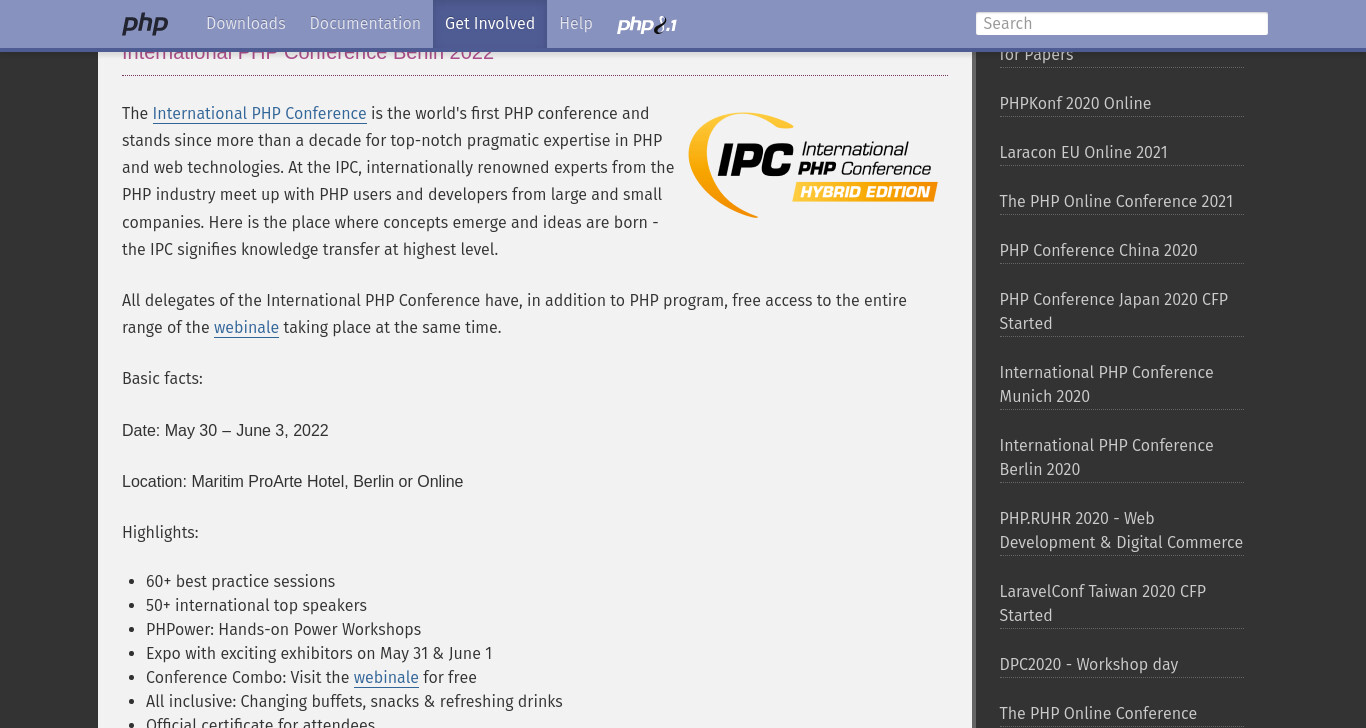Click 'Location: Maritim ProArte Hotel, Berlin or Online' text
This screenshot has width=1366, height=728.
point(293,482)
